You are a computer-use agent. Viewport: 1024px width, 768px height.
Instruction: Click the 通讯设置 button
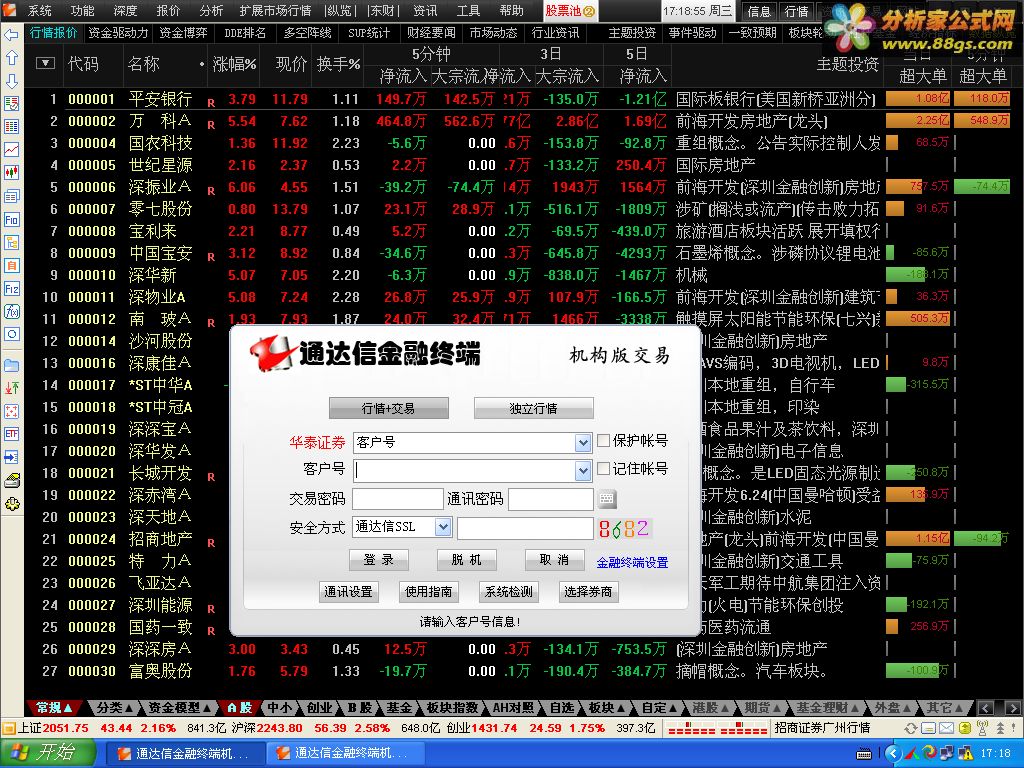pyautogui.click(x=348, y=592)
